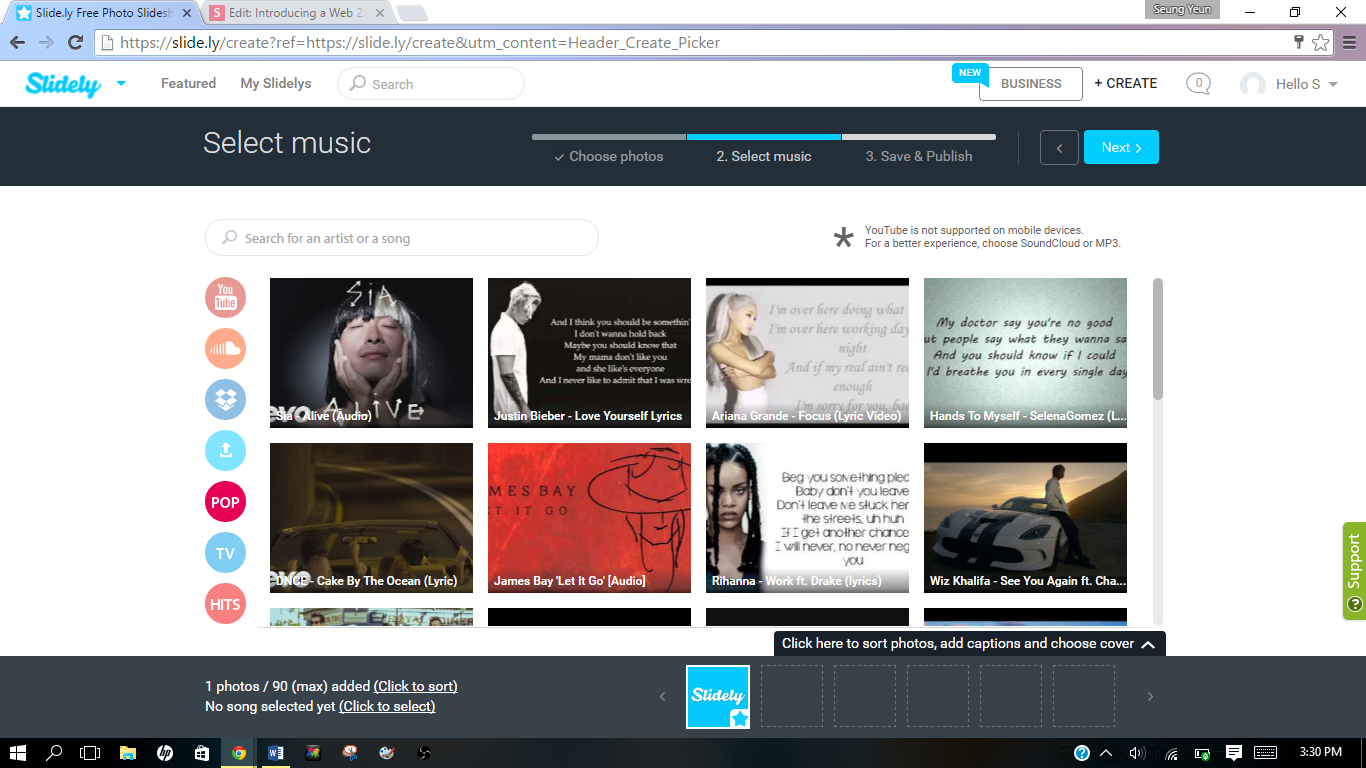Go to the Featured page
The image size is (1366, 768).
pos(188,84)
